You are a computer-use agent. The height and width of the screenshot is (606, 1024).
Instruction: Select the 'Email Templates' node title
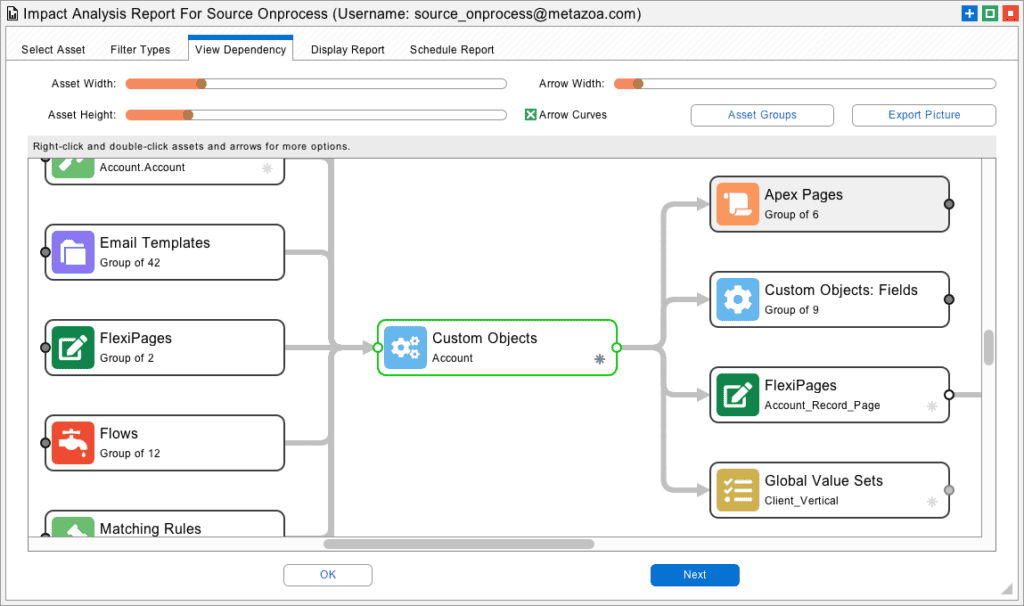[x=155, y=243]
